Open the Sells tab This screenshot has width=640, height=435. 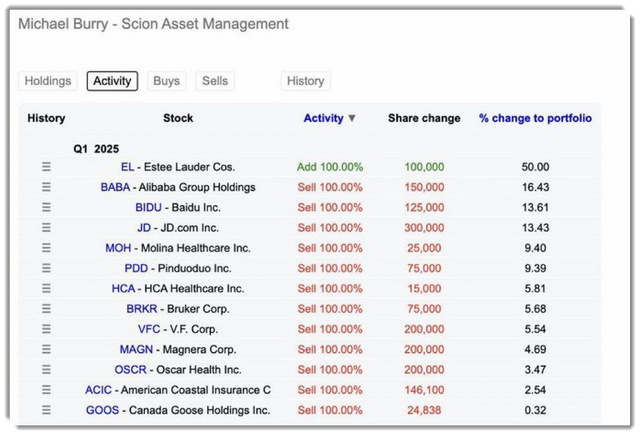pos(215,81)
